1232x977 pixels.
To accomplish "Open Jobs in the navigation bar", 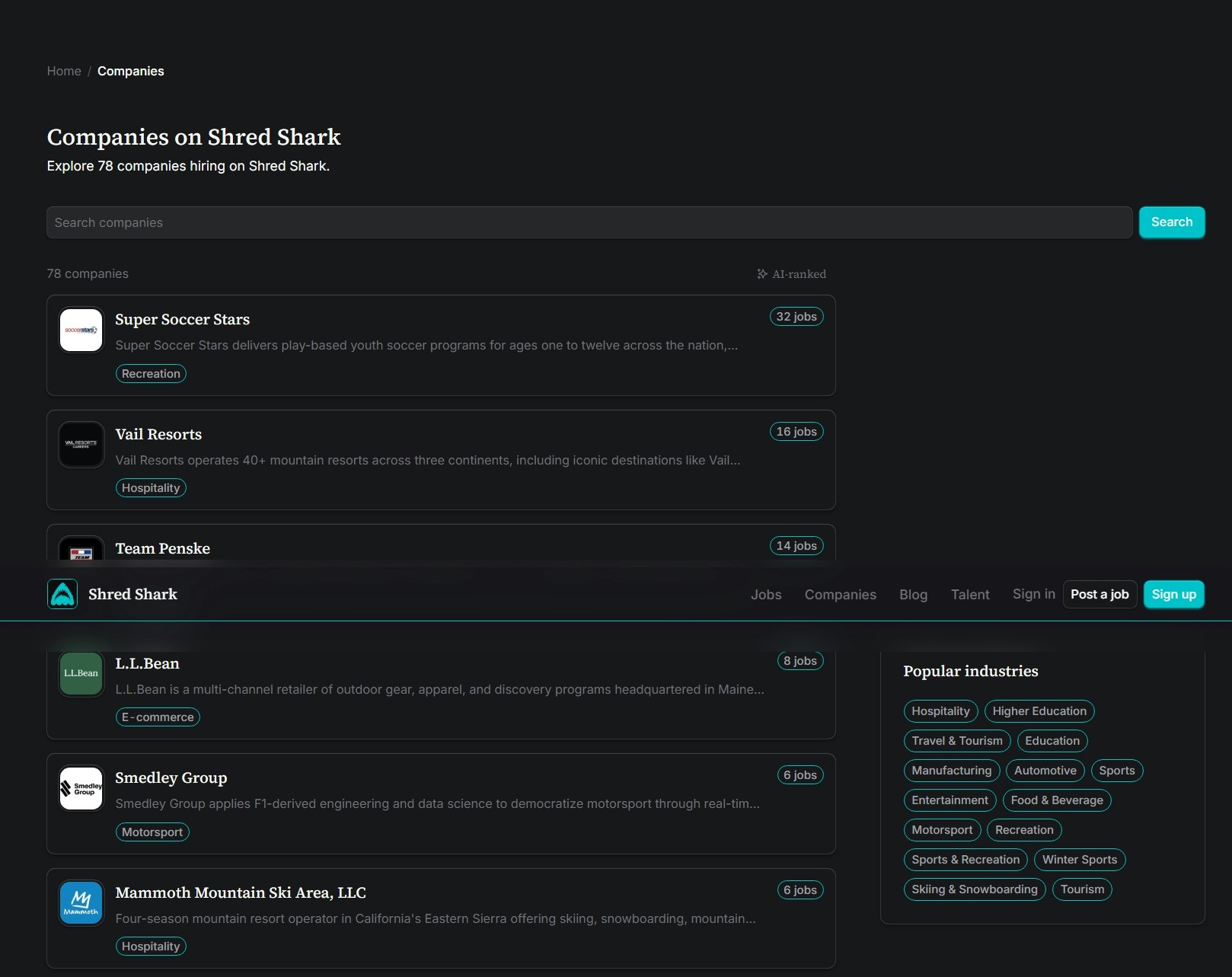I will [766, 595].
